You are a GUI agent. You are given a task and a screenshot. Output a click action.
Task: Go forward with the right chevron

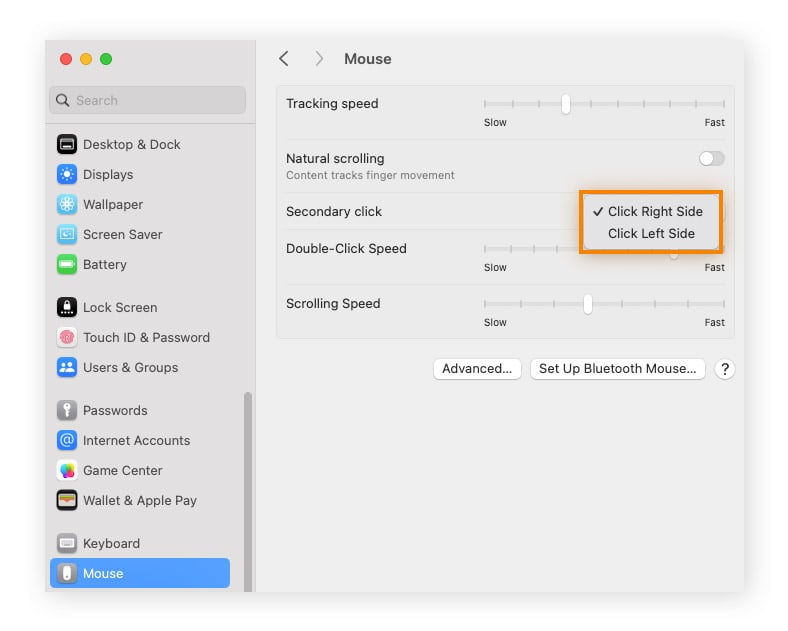coord(319,59)
